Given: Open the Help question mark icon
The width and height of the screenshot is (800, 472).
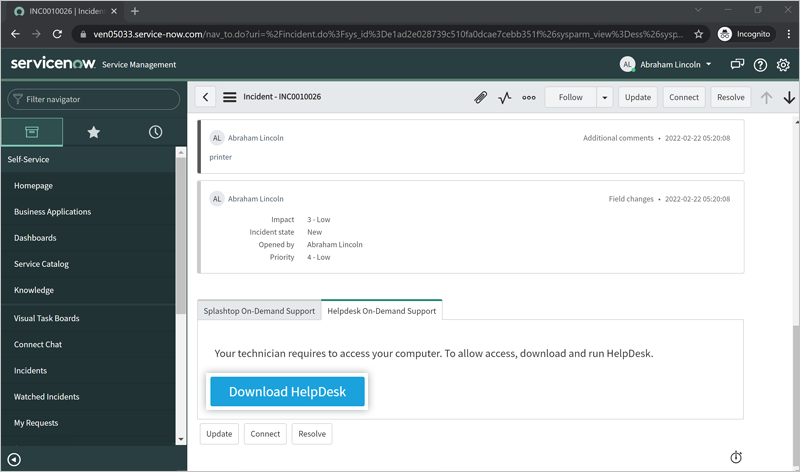Looking at the screenshot, I should tap(760, 65).
